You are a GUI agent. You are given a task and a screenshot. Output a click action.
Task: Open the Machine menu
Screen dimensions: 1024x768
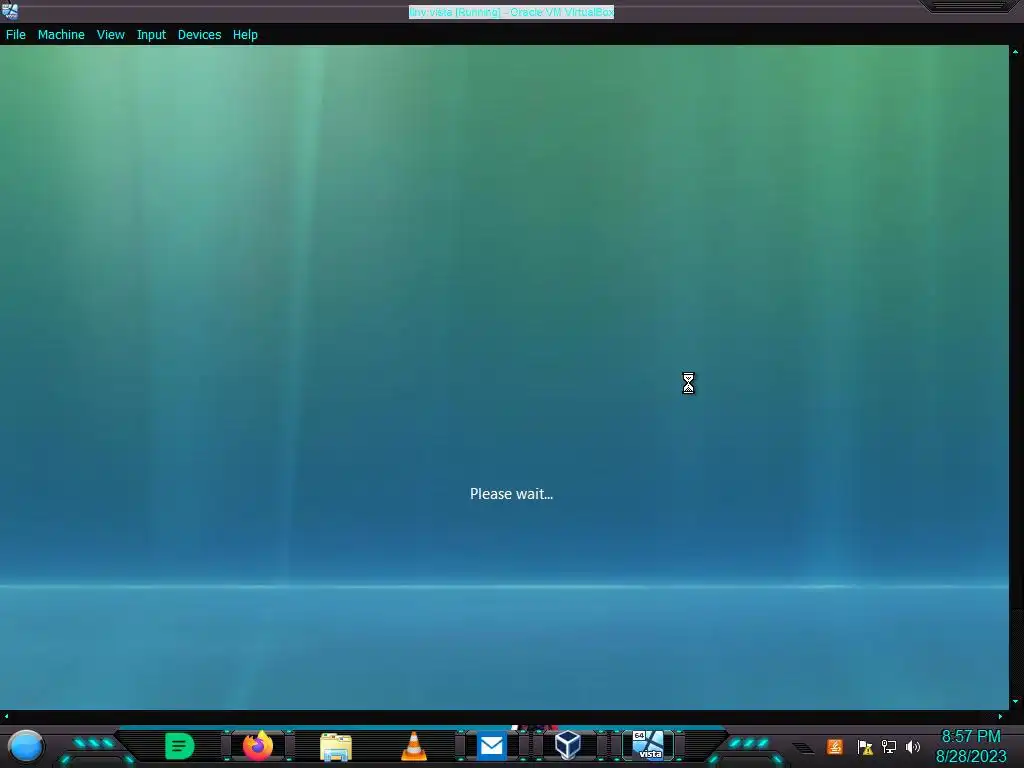[61, 35]
